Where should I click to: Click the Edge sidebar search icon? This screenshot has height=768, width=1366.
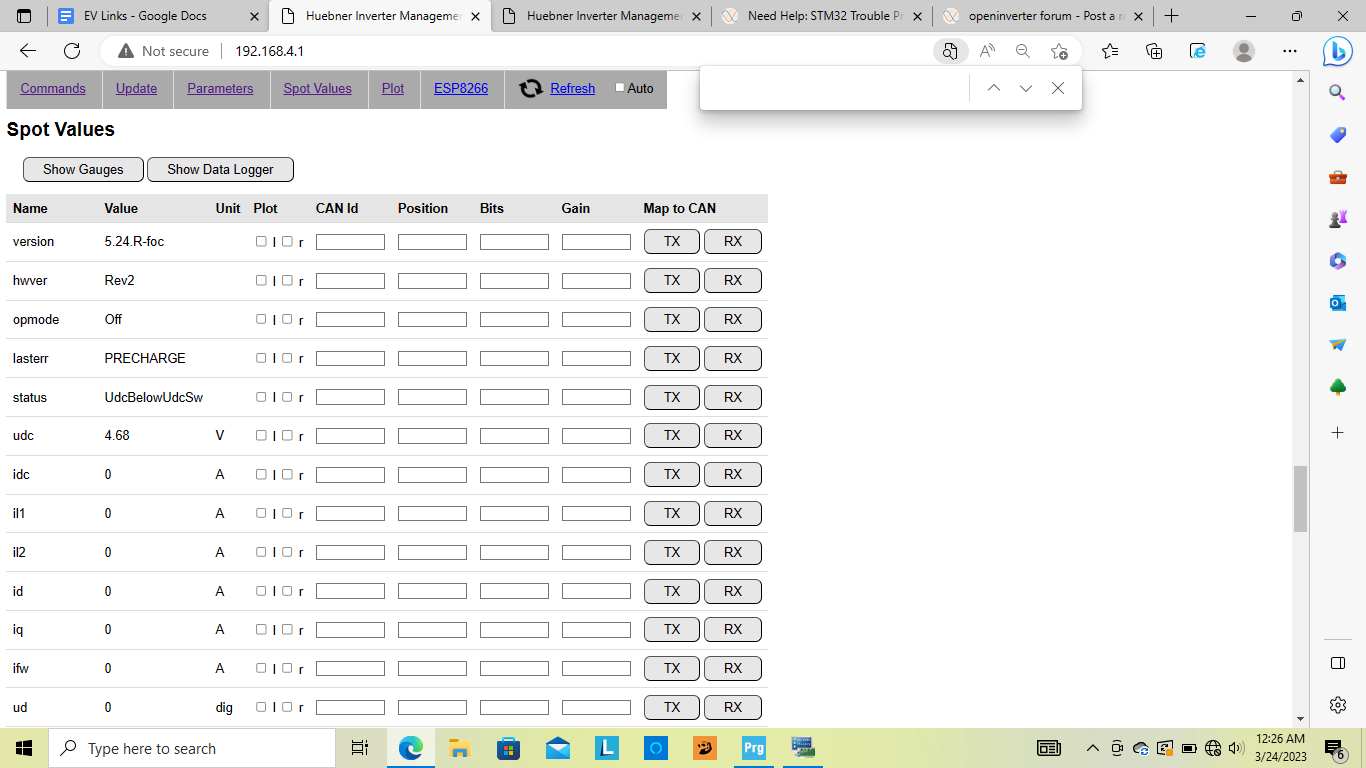tap(1337, 93)
